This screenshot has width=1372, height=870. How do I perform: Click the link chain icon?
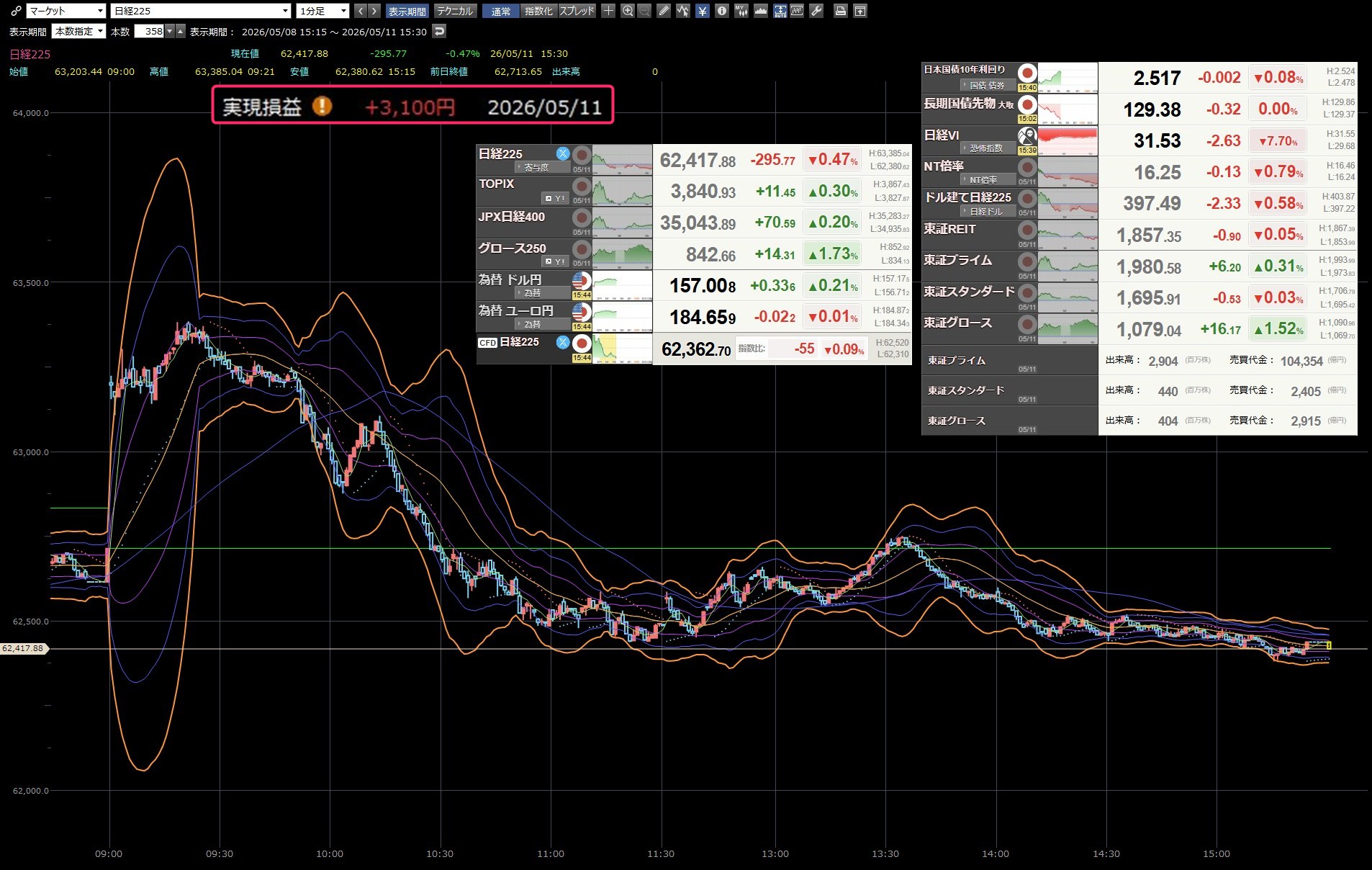point(16,11)
